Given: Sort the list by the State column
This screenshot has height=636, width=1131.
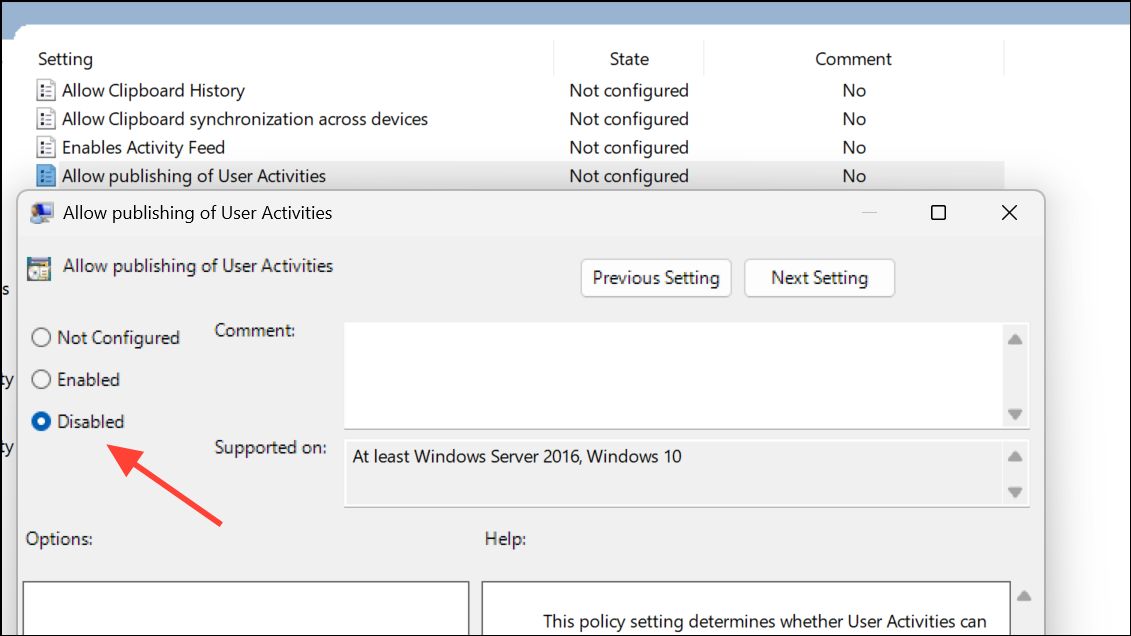Looking at the screenshot, I should click(629, 59).
